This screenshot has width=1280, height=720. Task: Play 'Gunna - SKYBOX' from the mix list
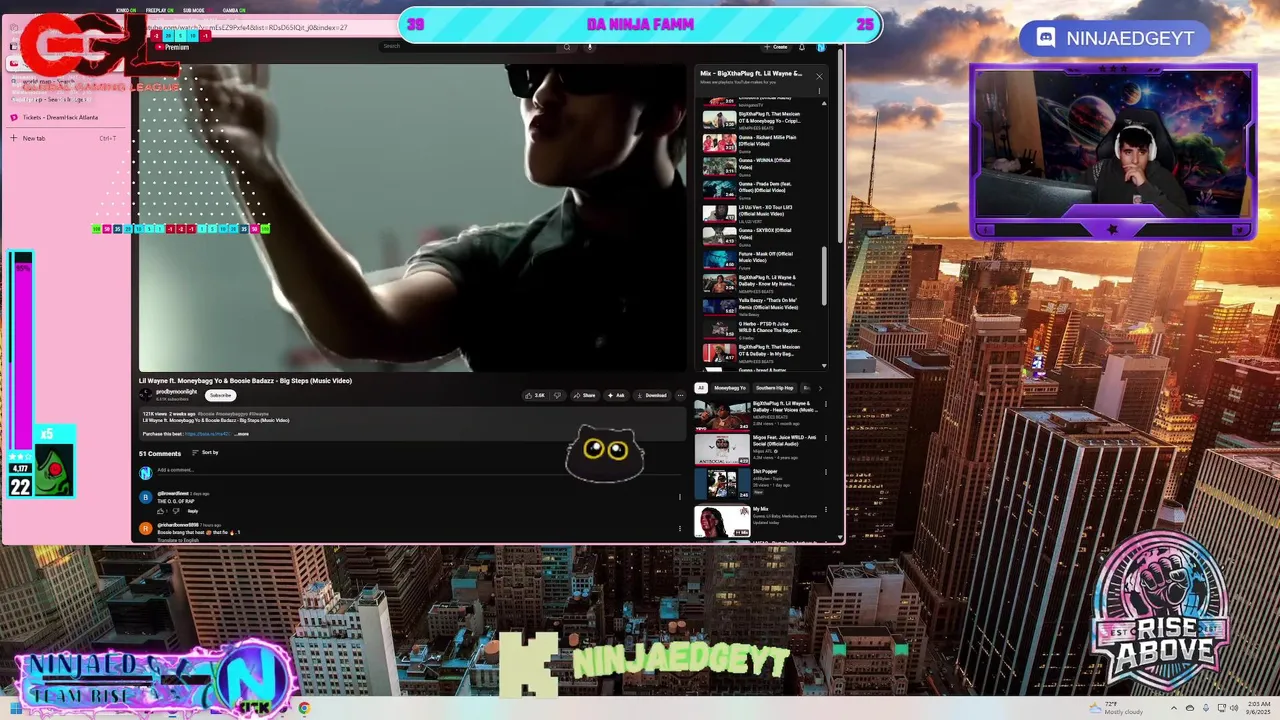click(762, 237)
